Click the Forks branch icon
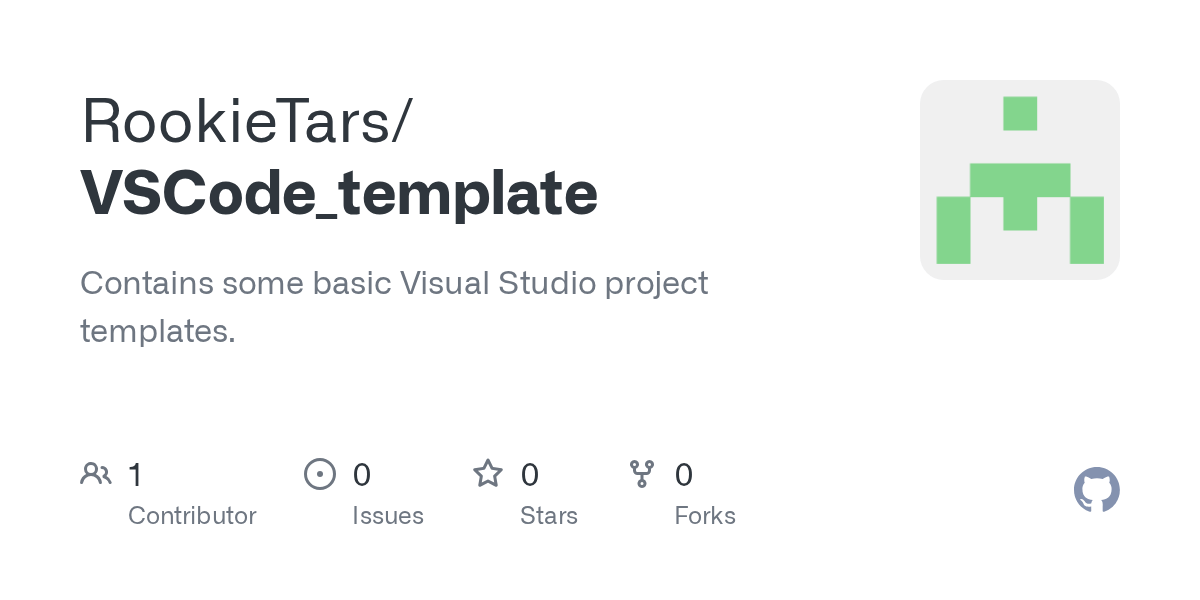The image size is (1200, 600). [x=642, y=474]
